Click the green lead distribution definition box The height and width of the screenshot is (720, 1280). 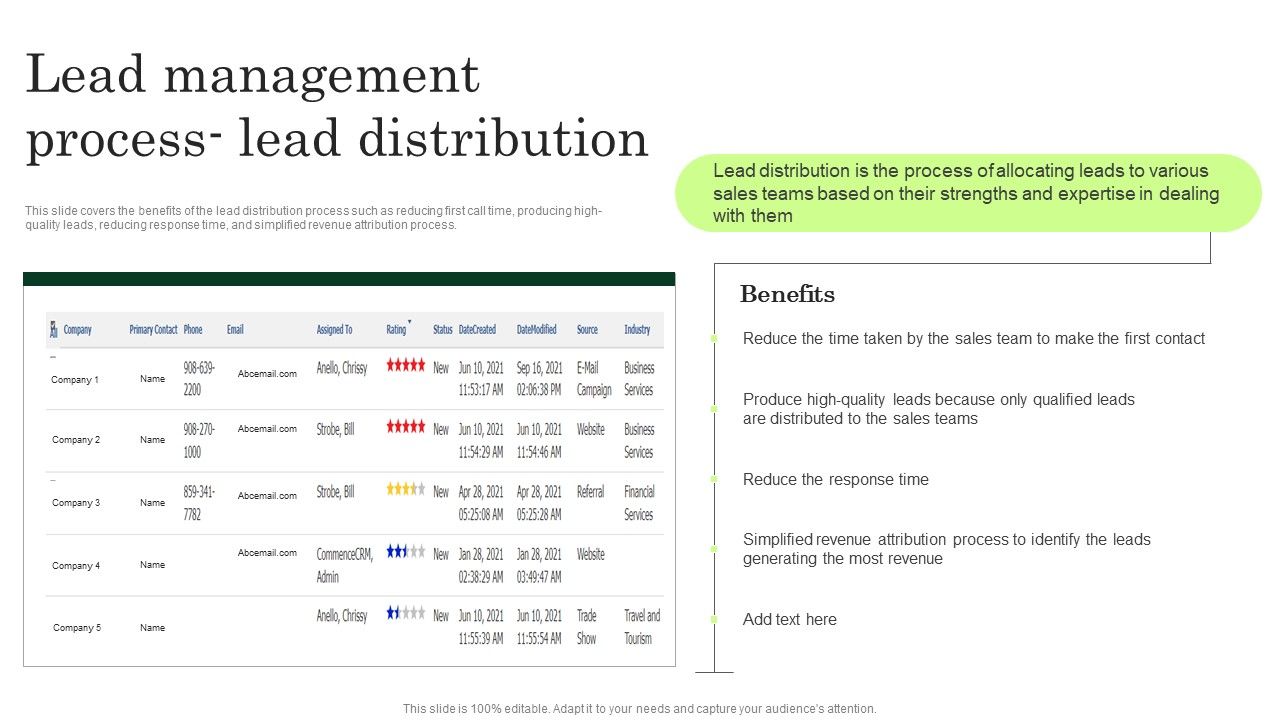[969, 193]
